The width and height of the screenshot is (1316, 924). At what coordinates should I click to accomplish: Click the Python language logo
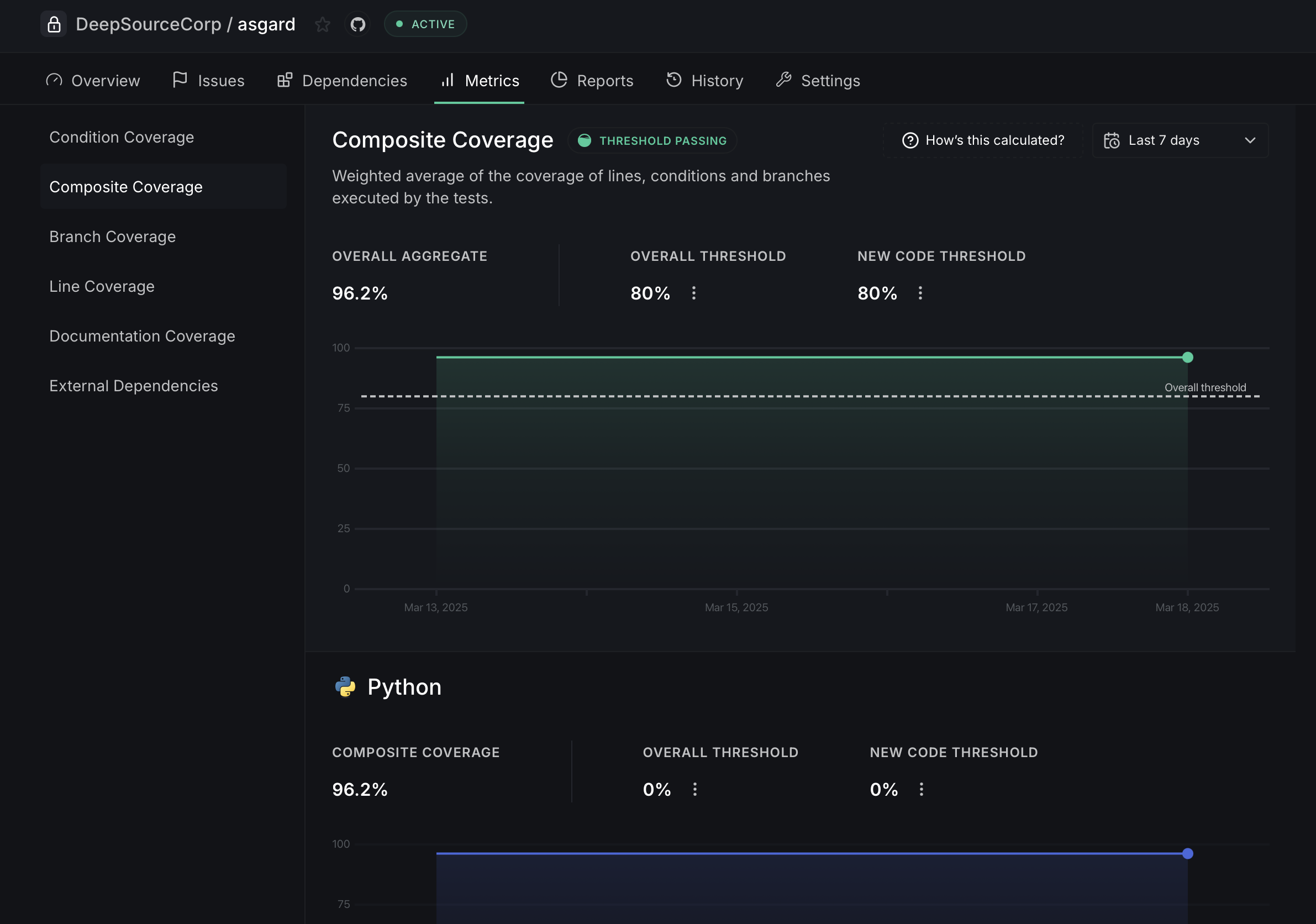click(x=345, y=687)
